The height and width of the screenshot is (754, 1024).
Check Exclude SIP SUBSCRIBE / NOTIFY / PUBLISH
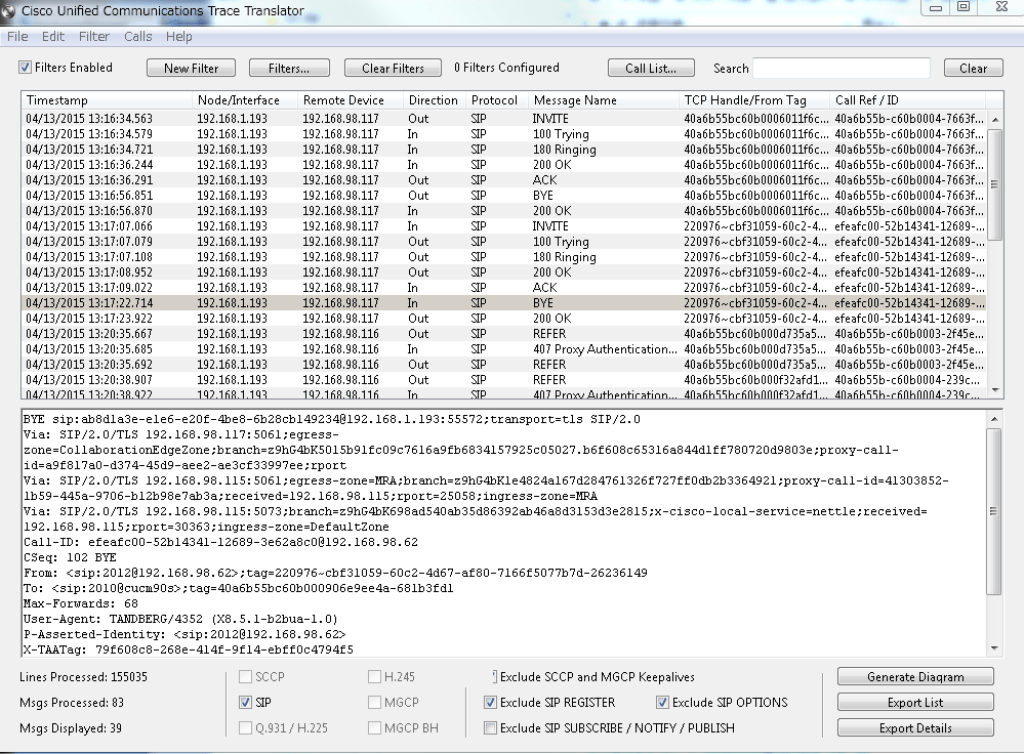pos(490,728)
